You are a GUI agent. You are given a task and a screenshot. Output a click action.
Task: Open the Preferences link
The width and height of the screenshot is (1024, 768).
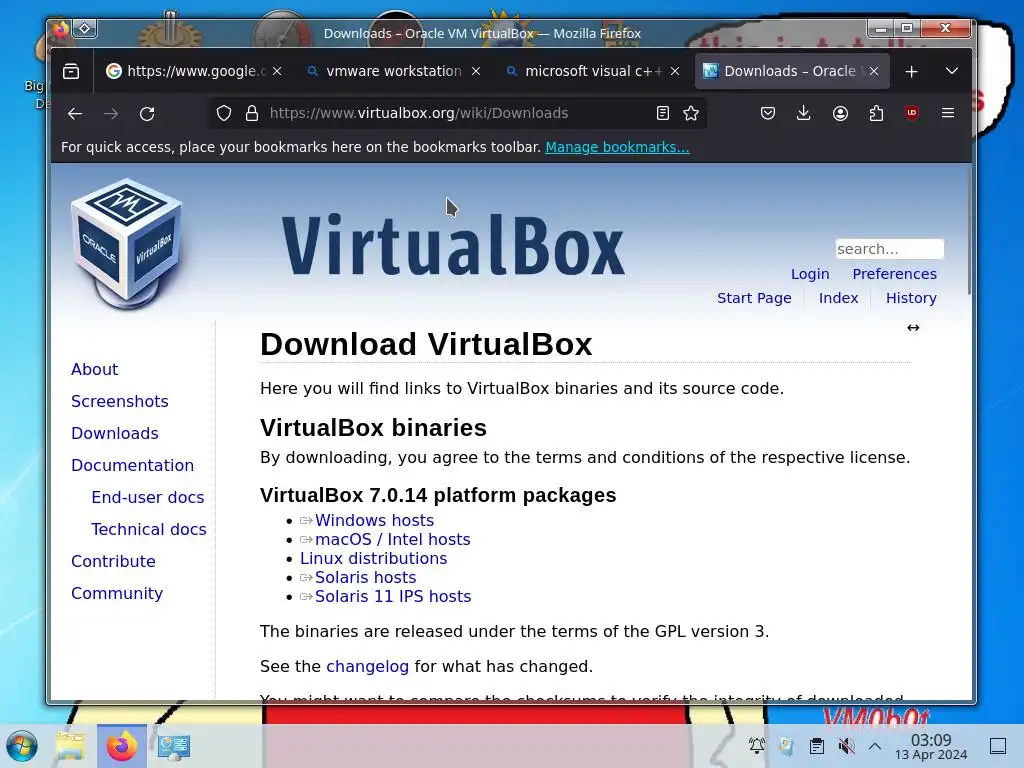point(894,274)
